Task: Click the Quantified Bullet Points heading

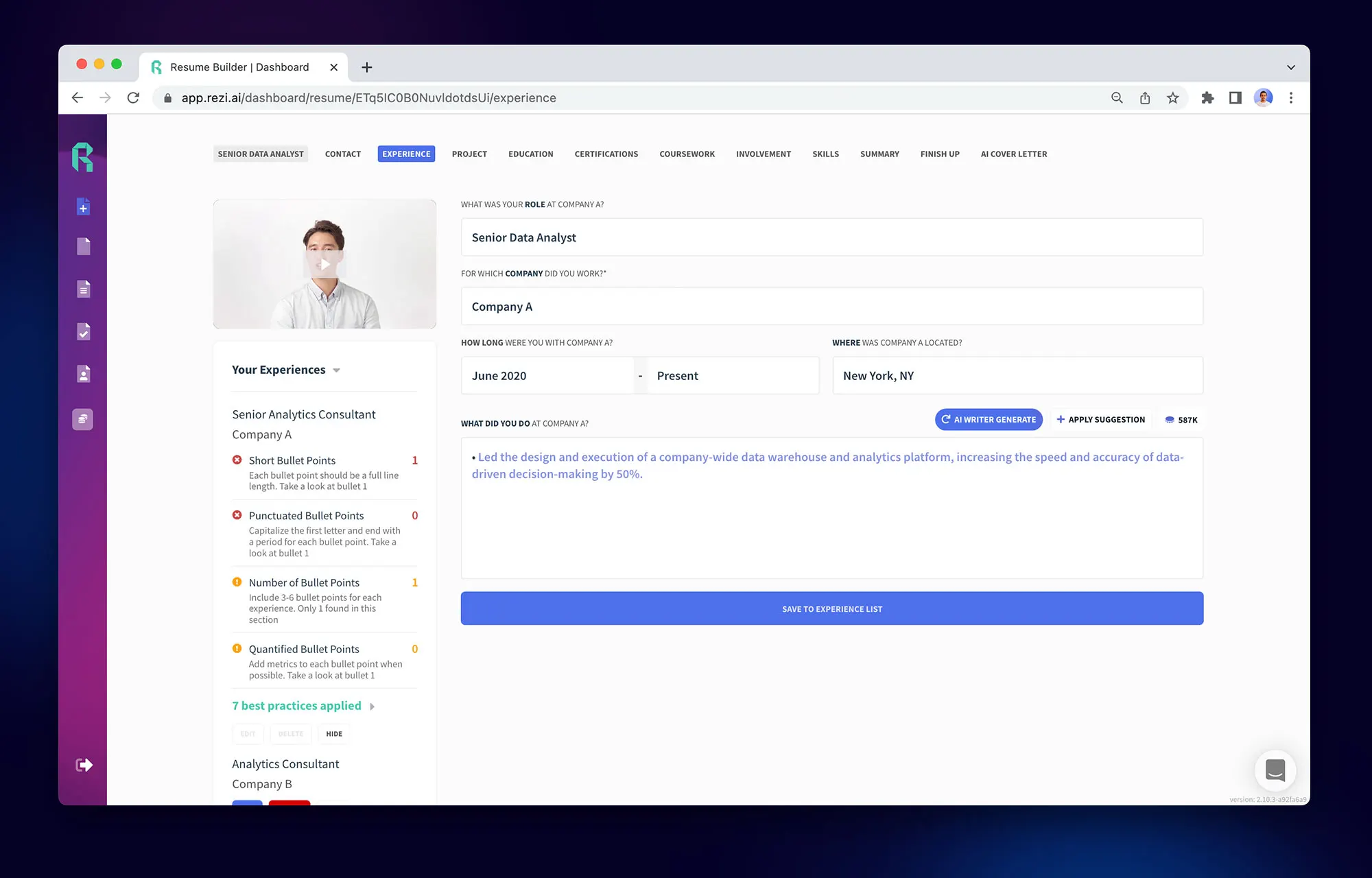Action: pos(304,649)
